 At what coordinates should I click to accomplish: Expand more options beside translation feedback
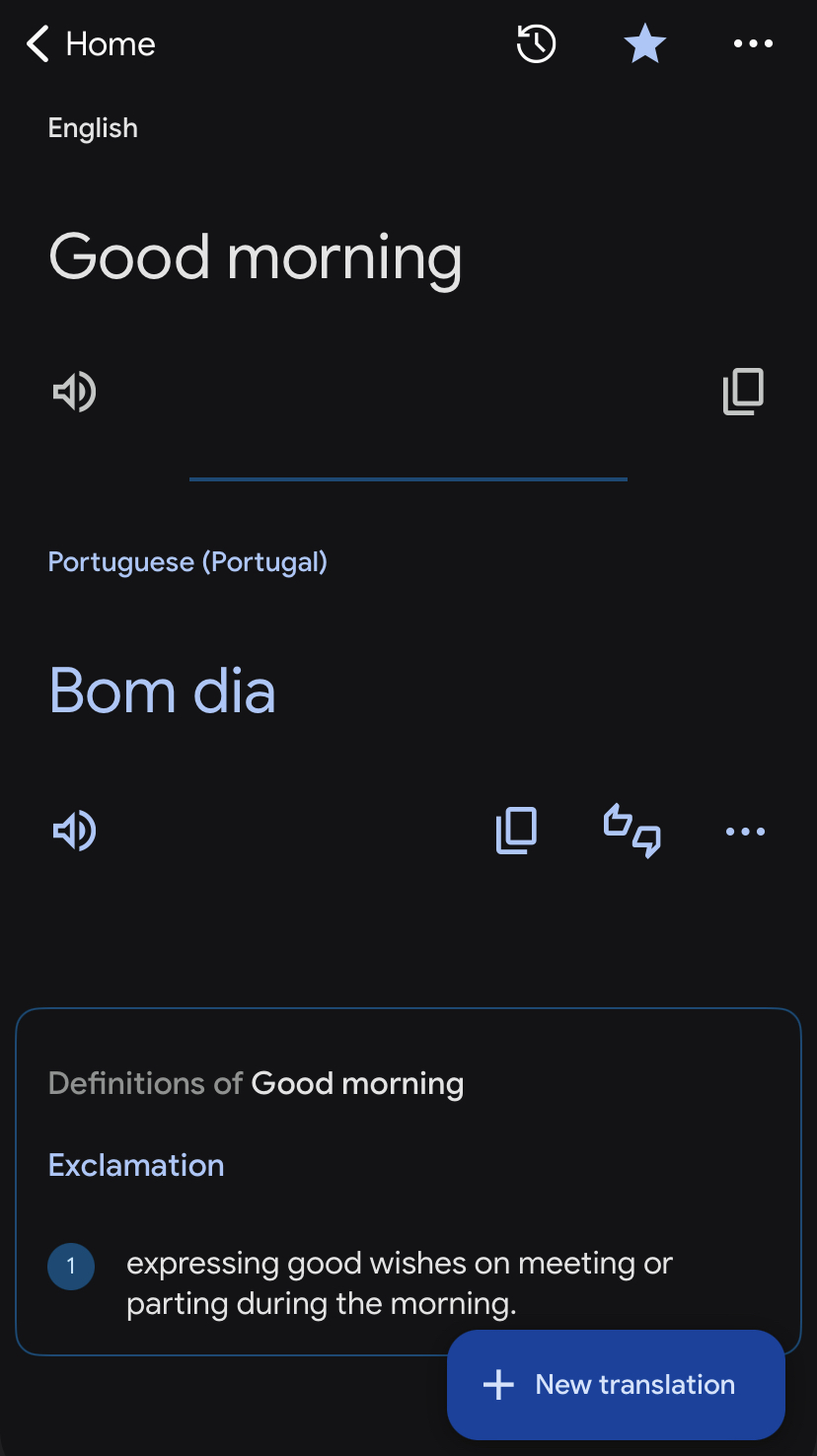(x=745, y=832)
